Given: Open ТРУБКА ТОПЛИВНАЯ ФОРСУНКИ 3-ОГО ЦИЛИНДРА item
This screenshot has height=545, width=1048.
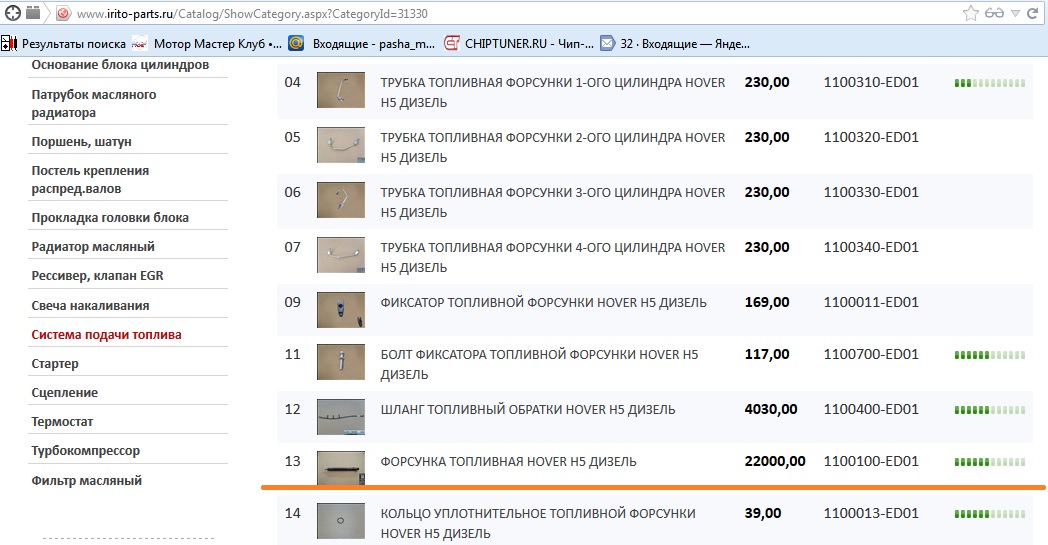Looking at the screenshot, I should pos(553,202).
